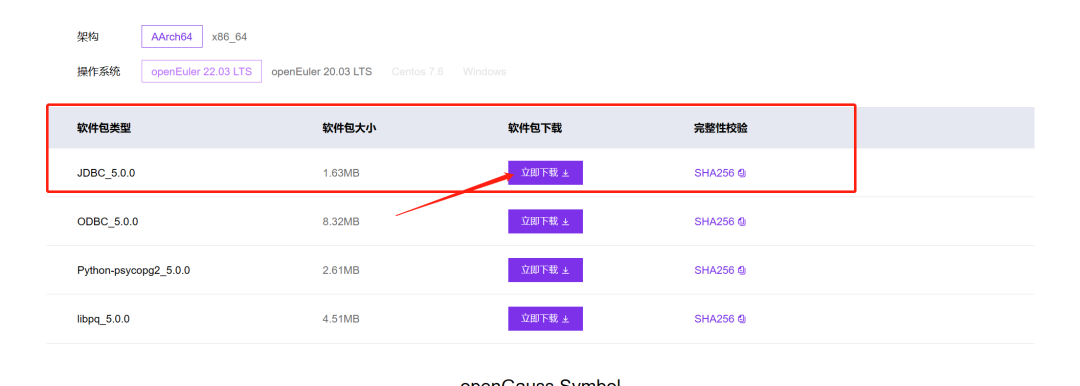Viewport: 1080px width, 386px height.
Task: Click download arrow icon in ODBC_5.0.0 row
Action: click(x=565, y=222)
